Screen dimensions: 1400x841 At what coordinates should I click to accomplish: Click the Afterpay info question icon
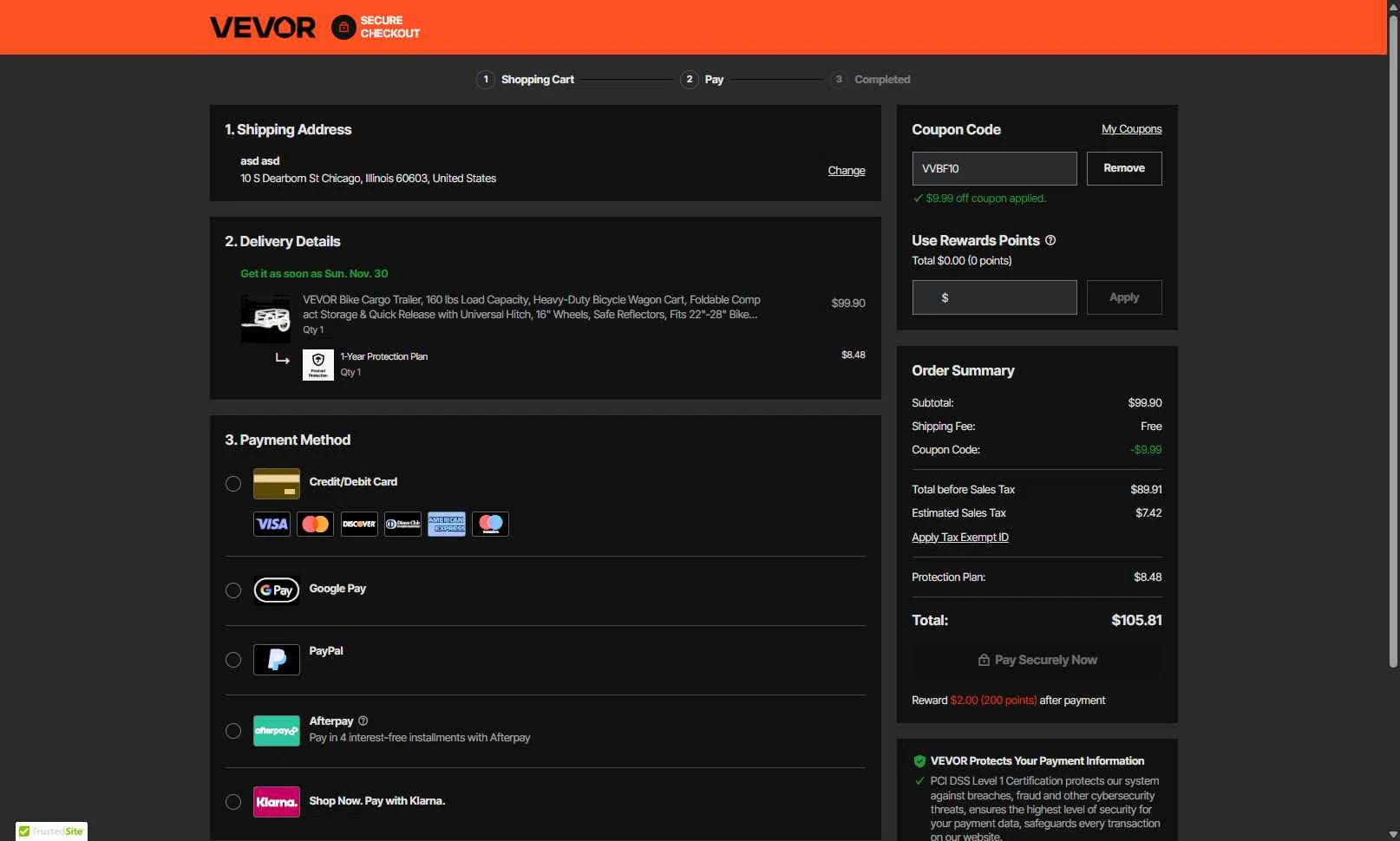(x=363, y=720)
